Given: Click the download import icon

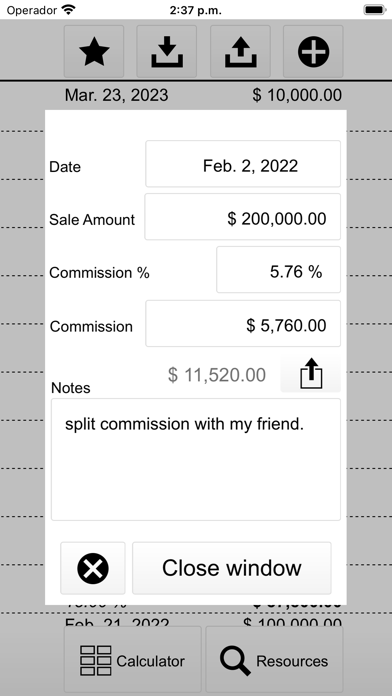Looking at the screenshot, I should click(166, 51).
